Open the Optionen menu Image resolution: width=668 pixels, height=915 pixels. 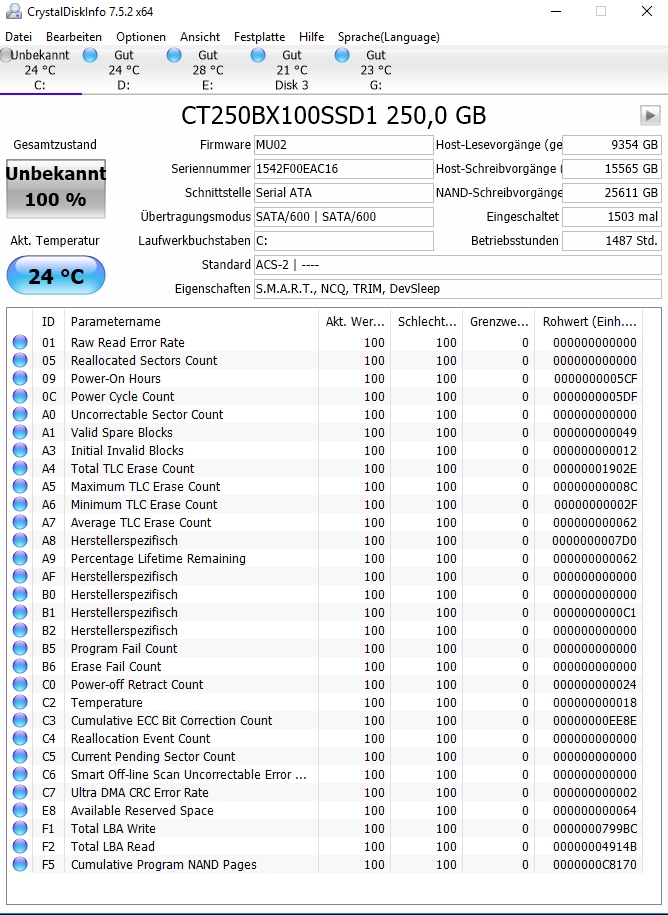141,37
